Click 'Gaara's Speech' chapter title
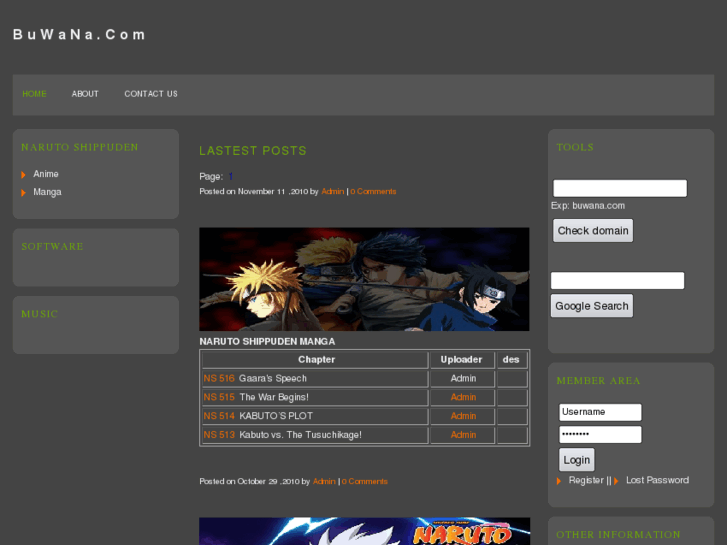The height and width of the screenshot is (545, 727). 273,378
